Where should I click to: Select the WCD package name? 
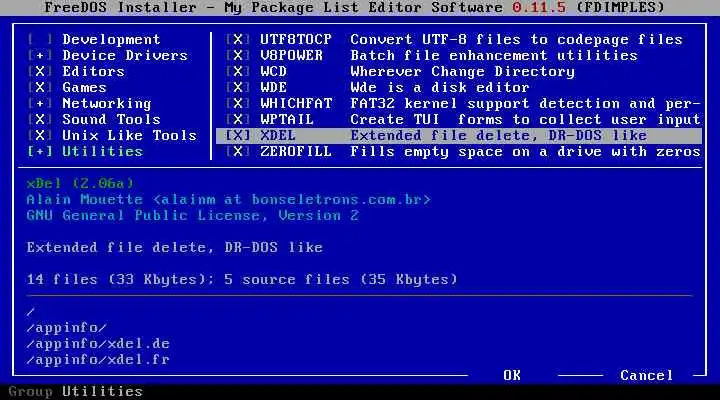tap(273, 72)
